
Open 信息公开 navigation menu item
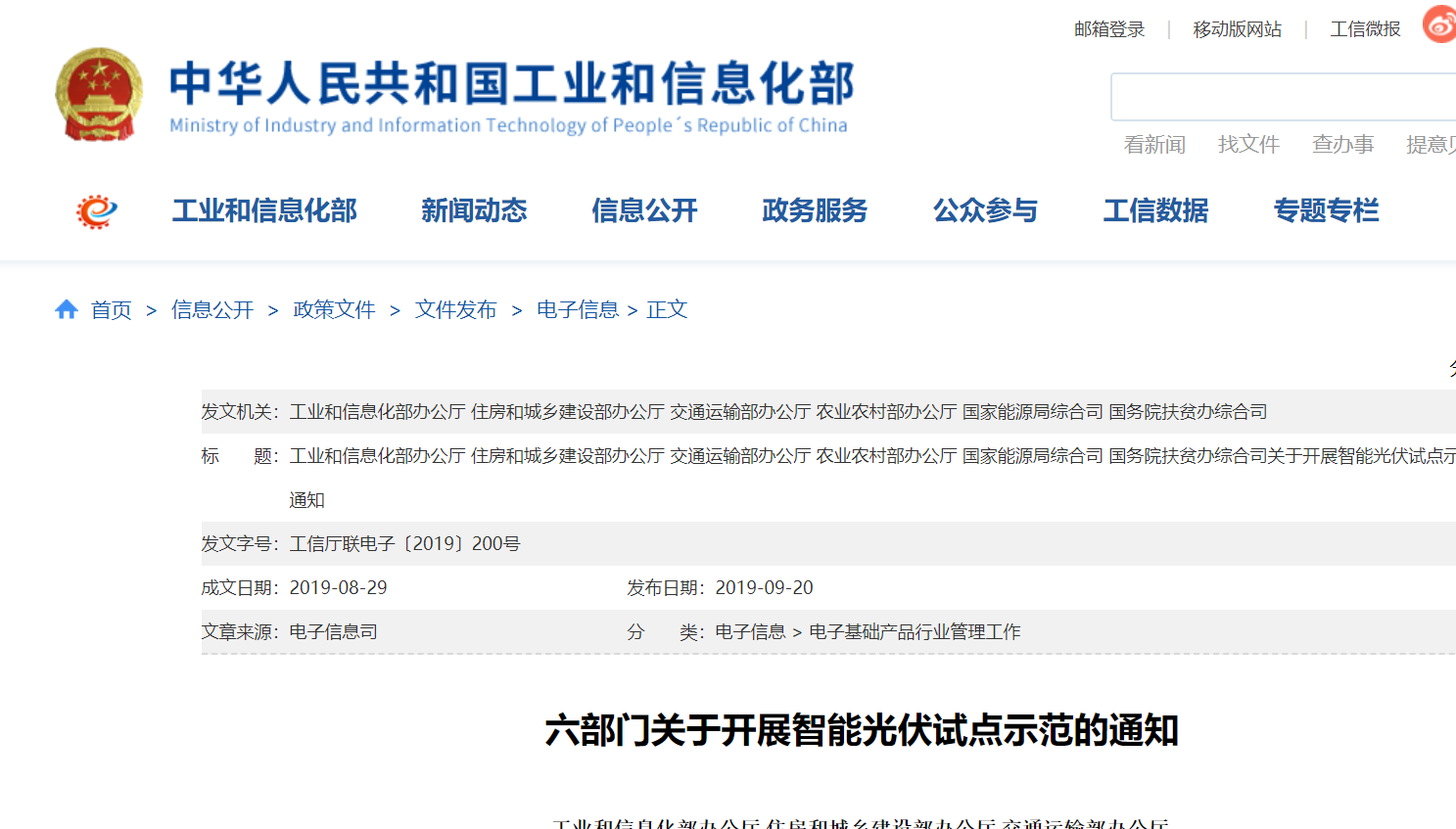pos(644,210)
